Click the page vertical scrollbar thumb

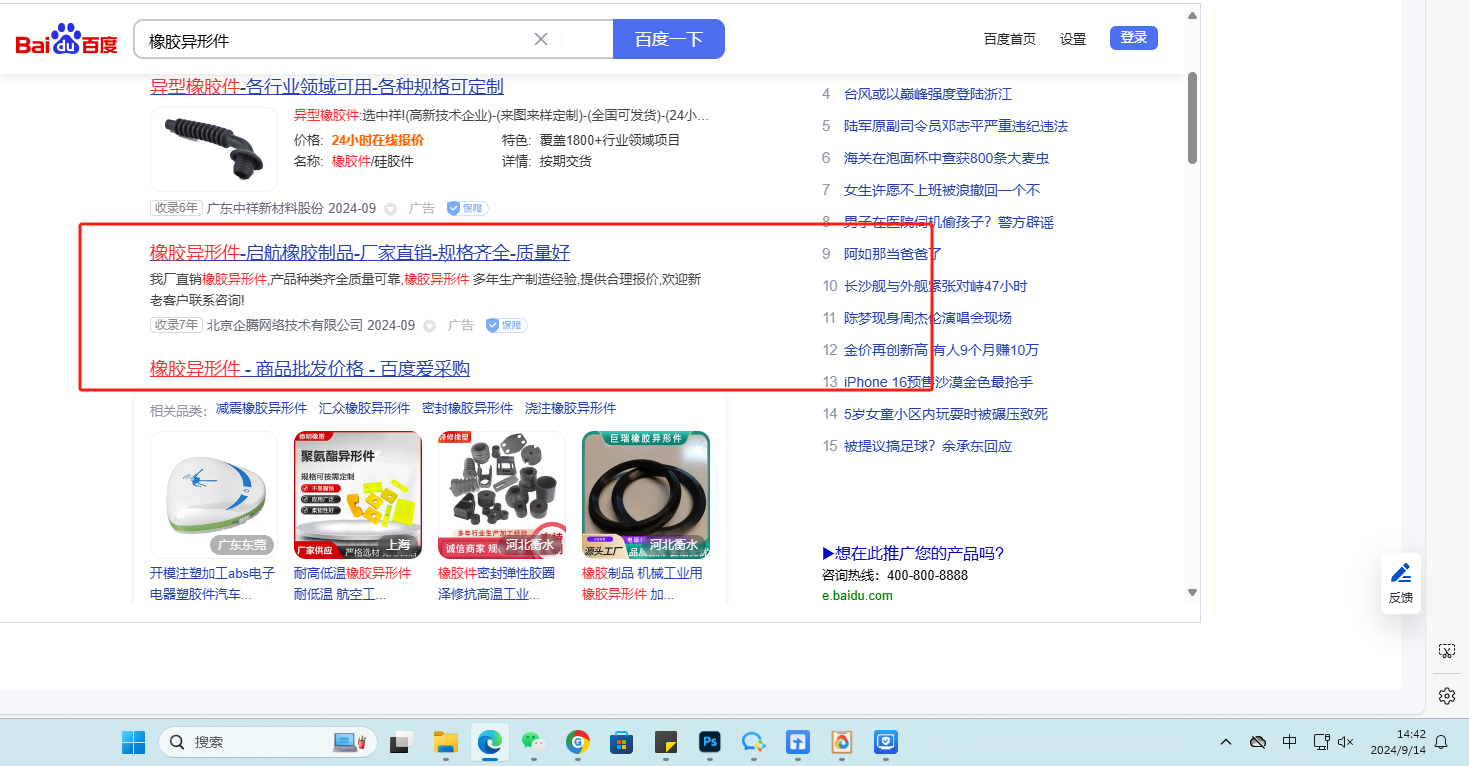pyautogui.click(x=1192, y=117)
